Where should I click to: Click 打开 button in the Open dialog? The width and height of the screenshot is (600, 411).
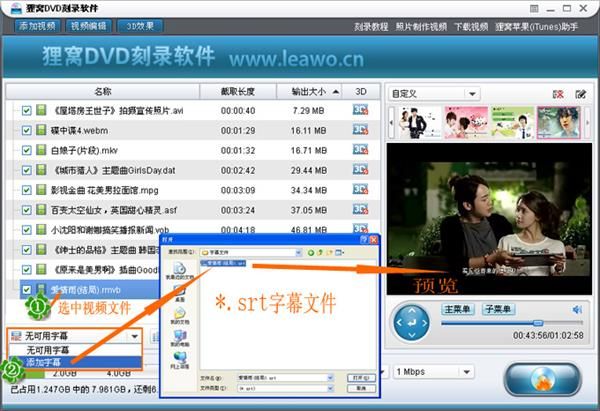tap(361, 378)
